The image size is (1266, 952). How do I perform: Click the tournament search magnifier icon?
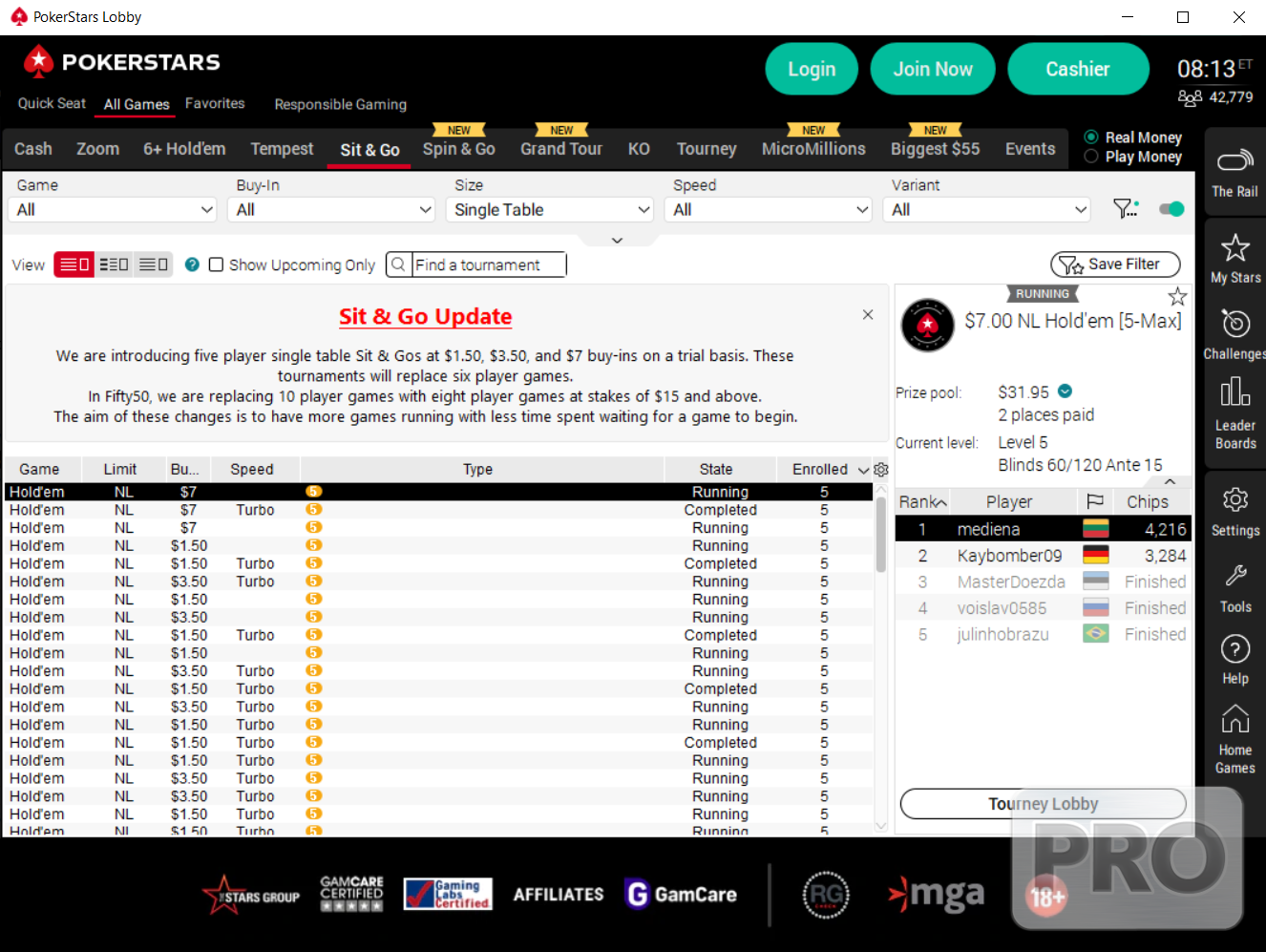398,264
